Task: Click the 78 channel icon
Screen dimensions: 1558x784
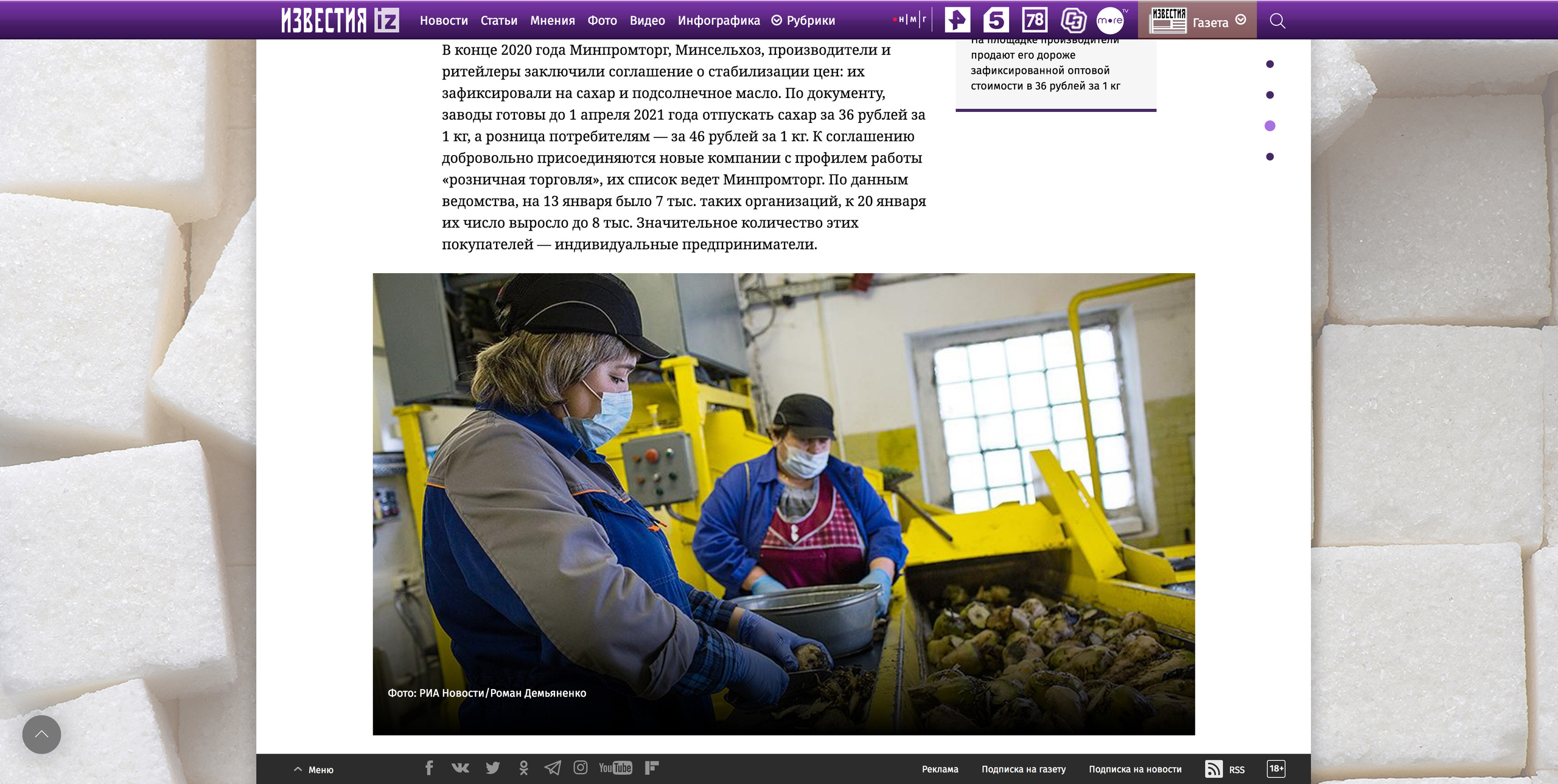Action: pyautogui.click(x=1035, y=20)
